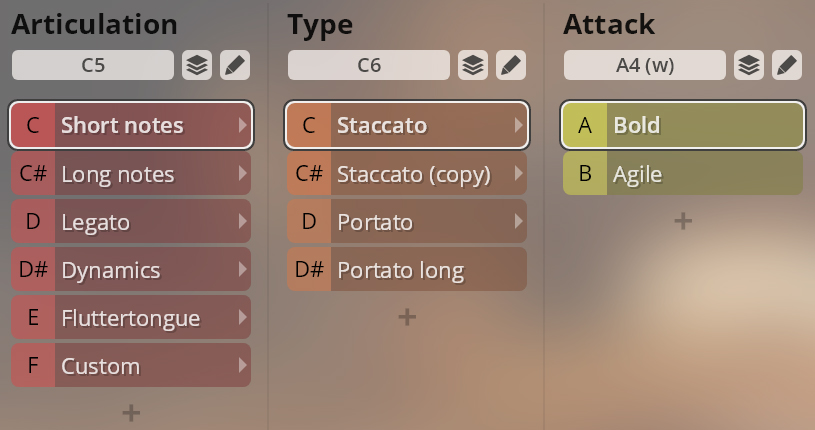
Task: Add a new entry to Articulation list
Action: [131, 412]
